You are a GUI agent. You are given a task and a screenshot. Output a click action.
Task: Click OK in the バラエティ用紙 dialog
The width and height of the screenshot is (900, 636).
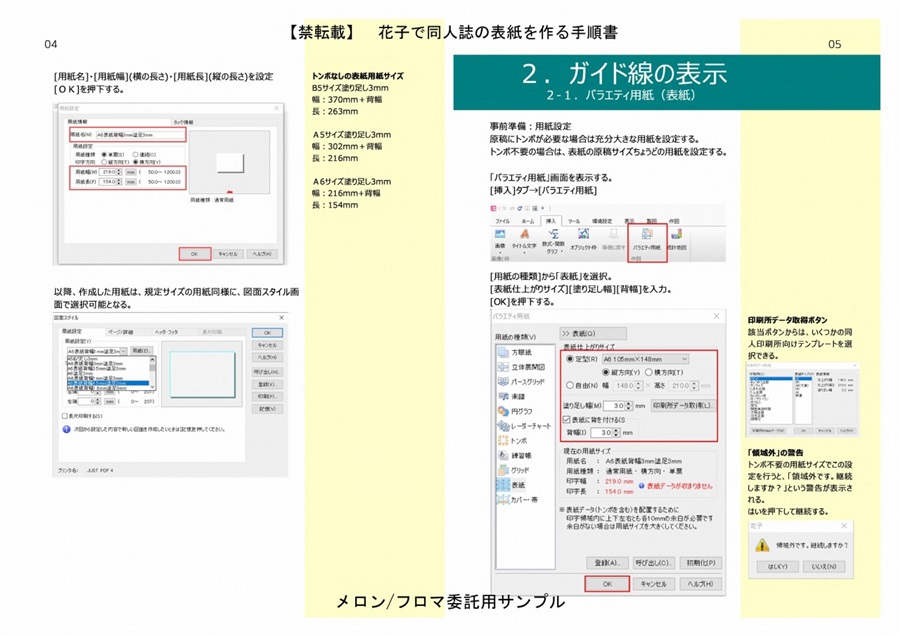(607, 584)
